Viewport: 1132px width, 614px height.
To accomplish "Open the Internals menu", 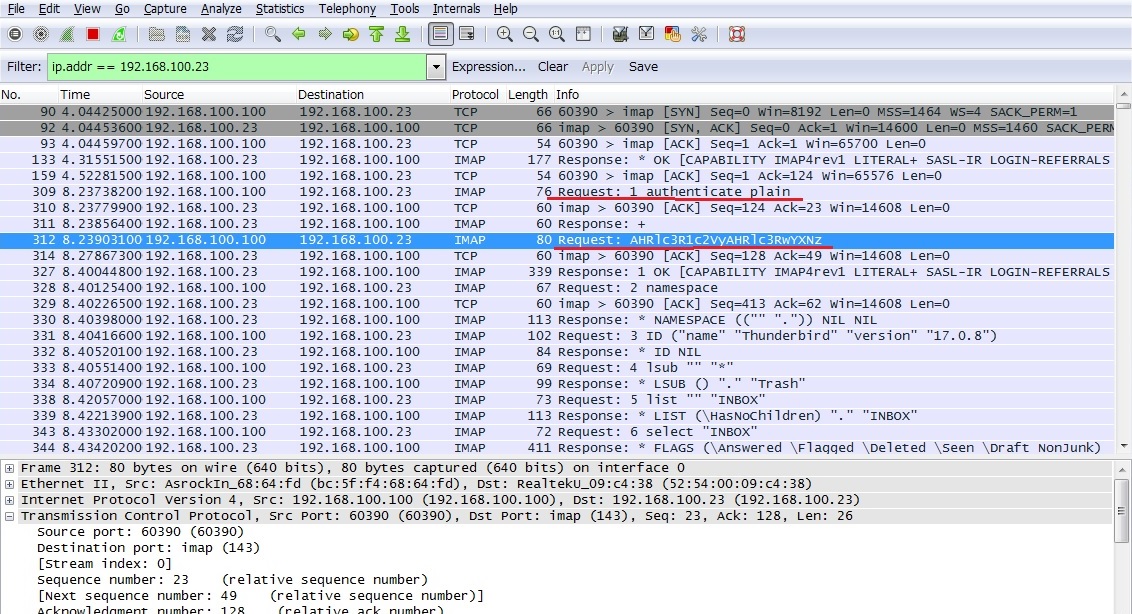I will tap(456, 9).
